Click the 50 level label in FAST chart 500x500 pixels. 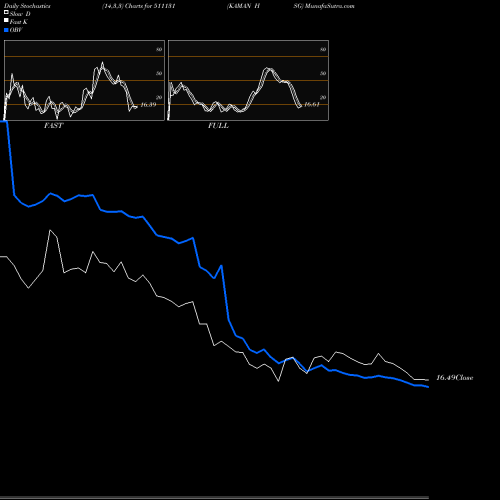[159, 74]
